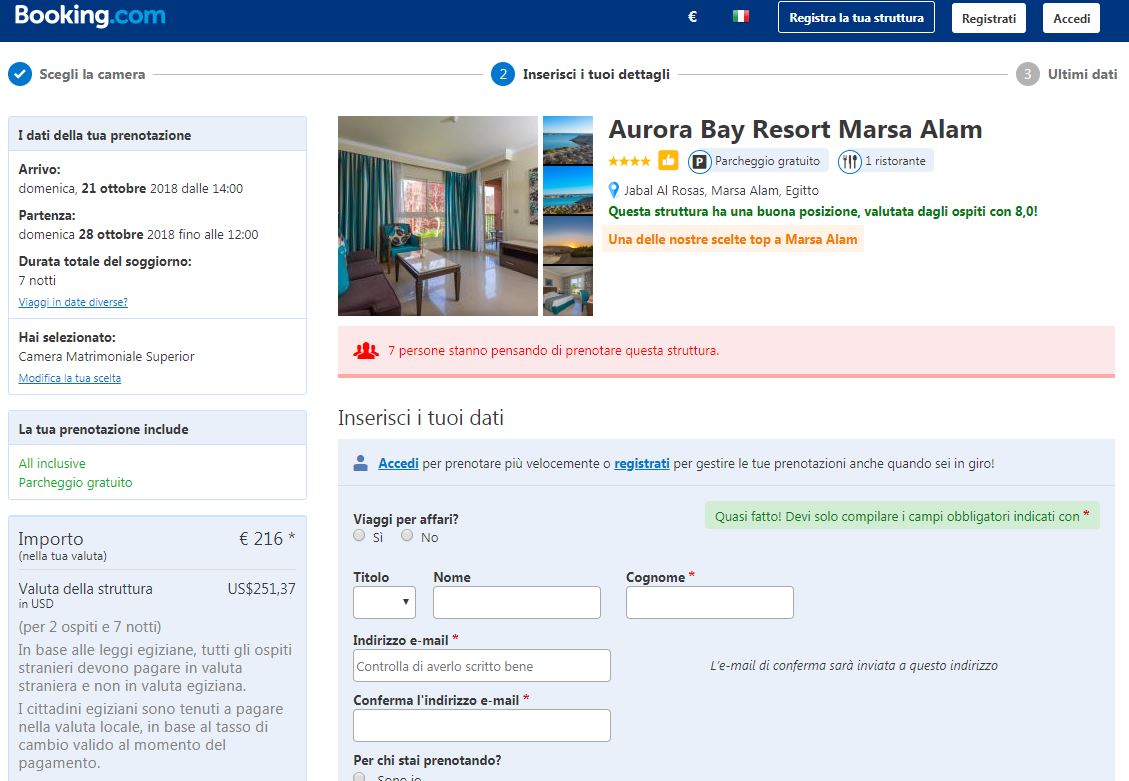Click the free parking P icon
1129x781 pixels.
click(x=699, y=161)
